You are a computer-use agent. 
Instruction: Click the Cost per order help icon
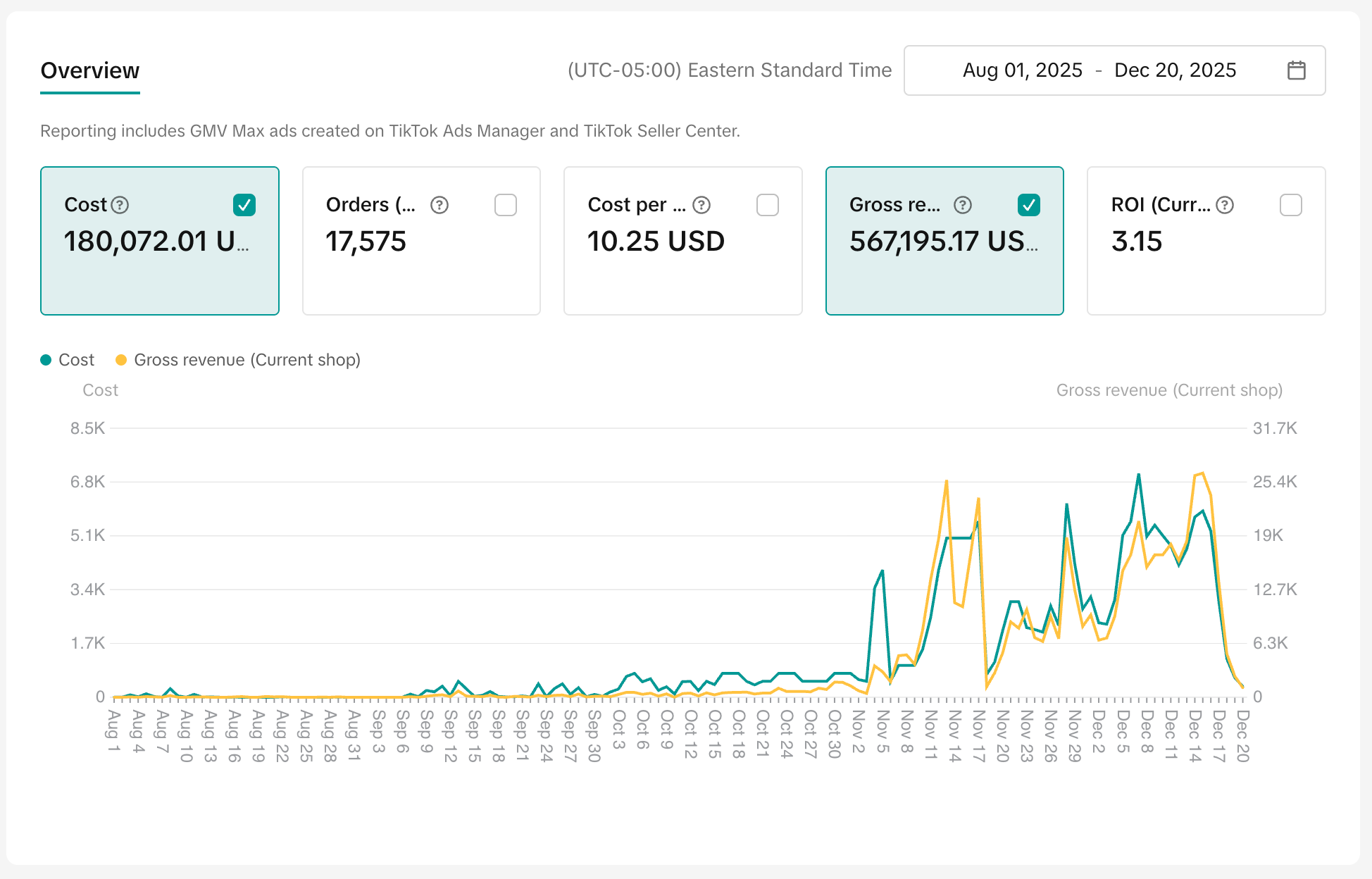coord(701,205)
